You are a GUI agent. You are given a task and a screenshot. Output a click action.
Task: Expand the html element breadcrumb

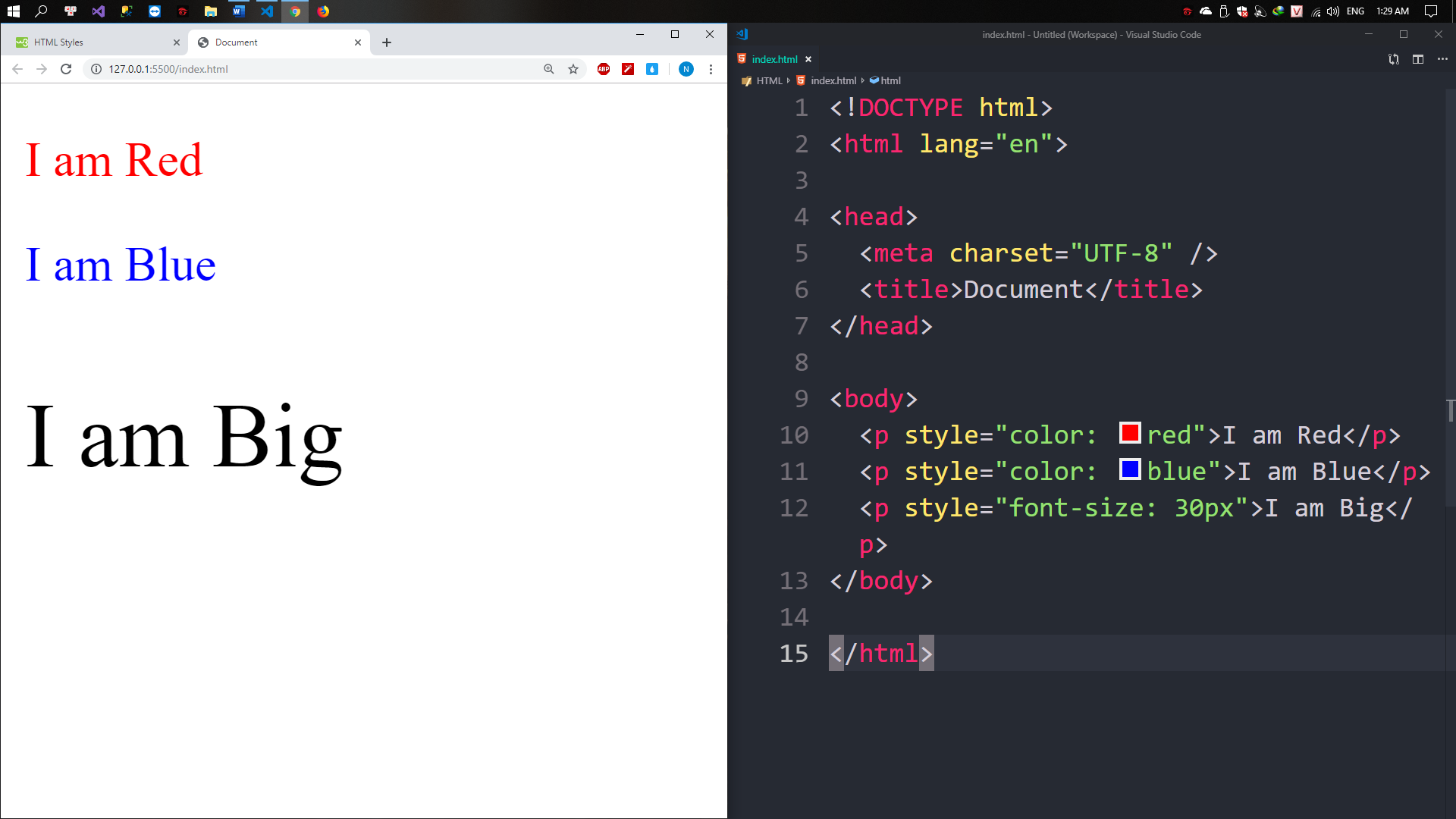click(890, 80)
